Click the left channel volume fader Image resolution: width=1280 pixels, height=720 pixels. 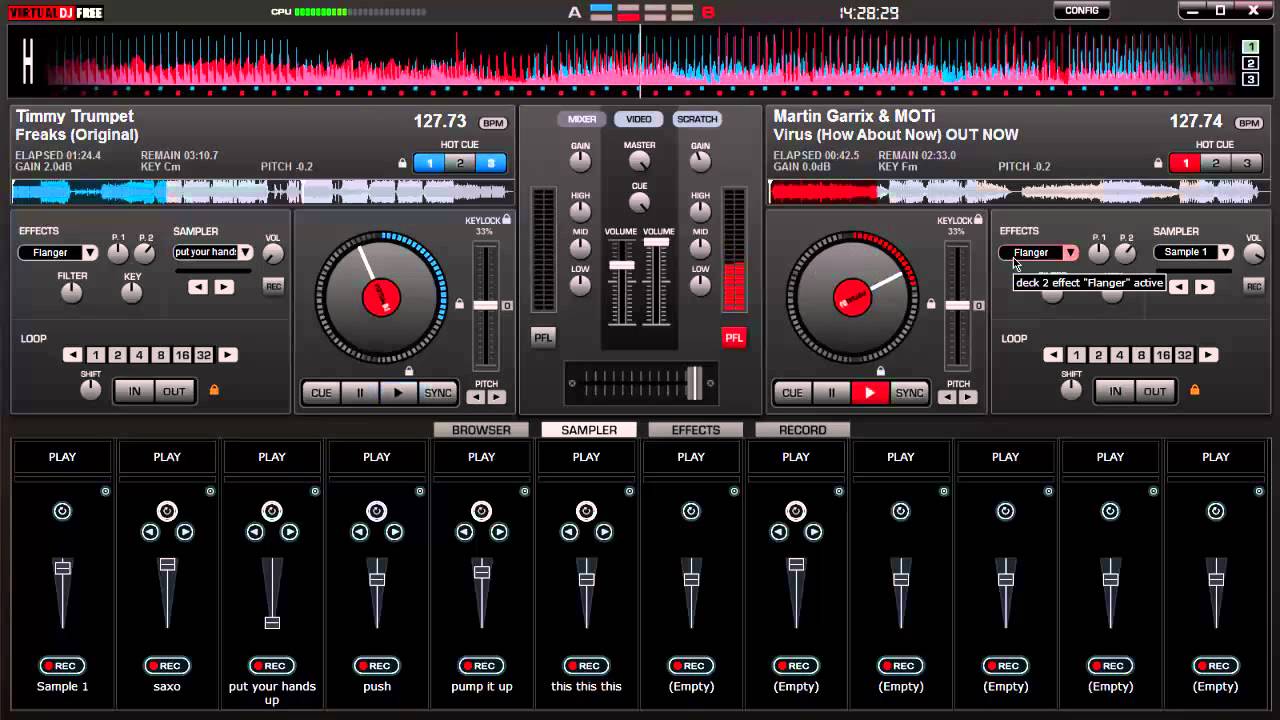pyautogui.click(x=622, y=265)
